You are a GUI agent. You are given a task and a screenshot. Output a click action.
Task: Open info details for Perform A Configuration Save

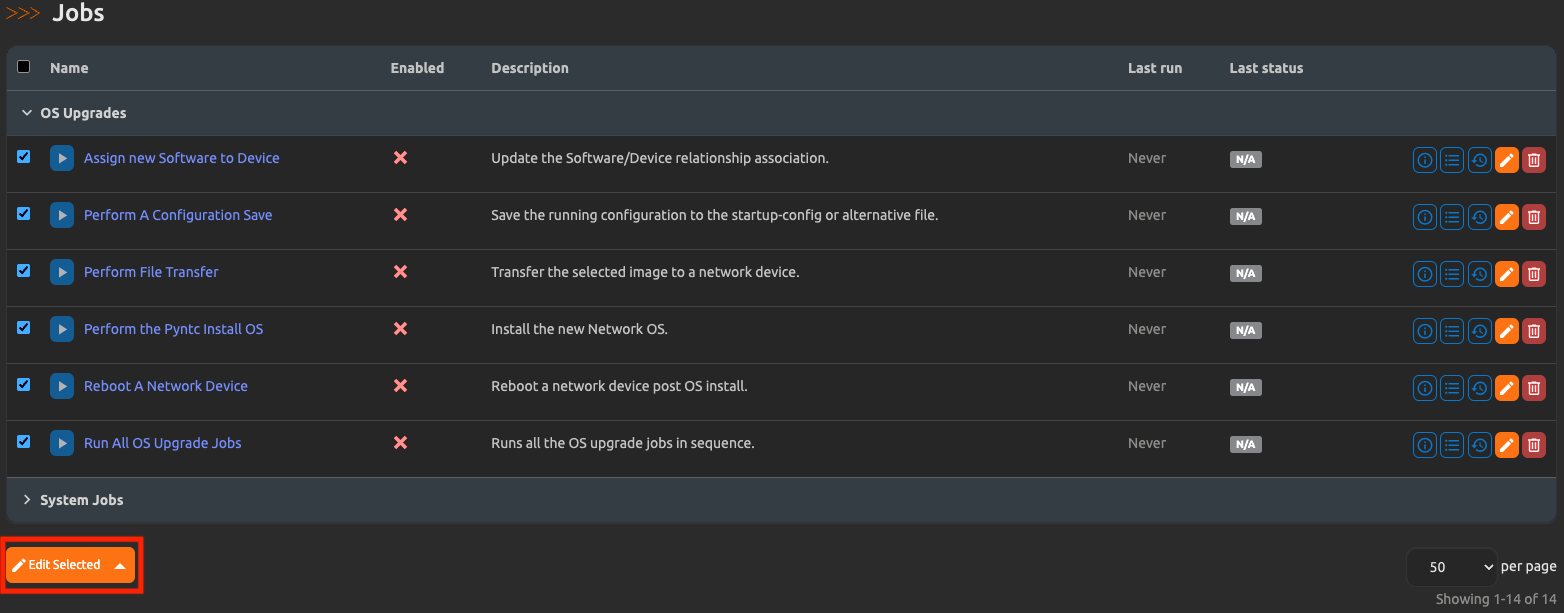[x=1424, y=217]
